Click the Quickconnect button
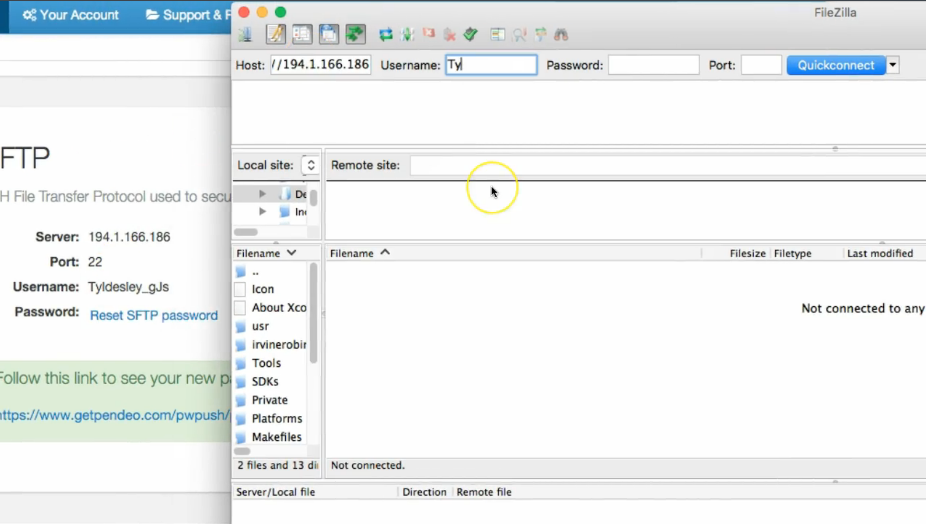The width and height of the screenshot is (926, 524). pos(836,65)
